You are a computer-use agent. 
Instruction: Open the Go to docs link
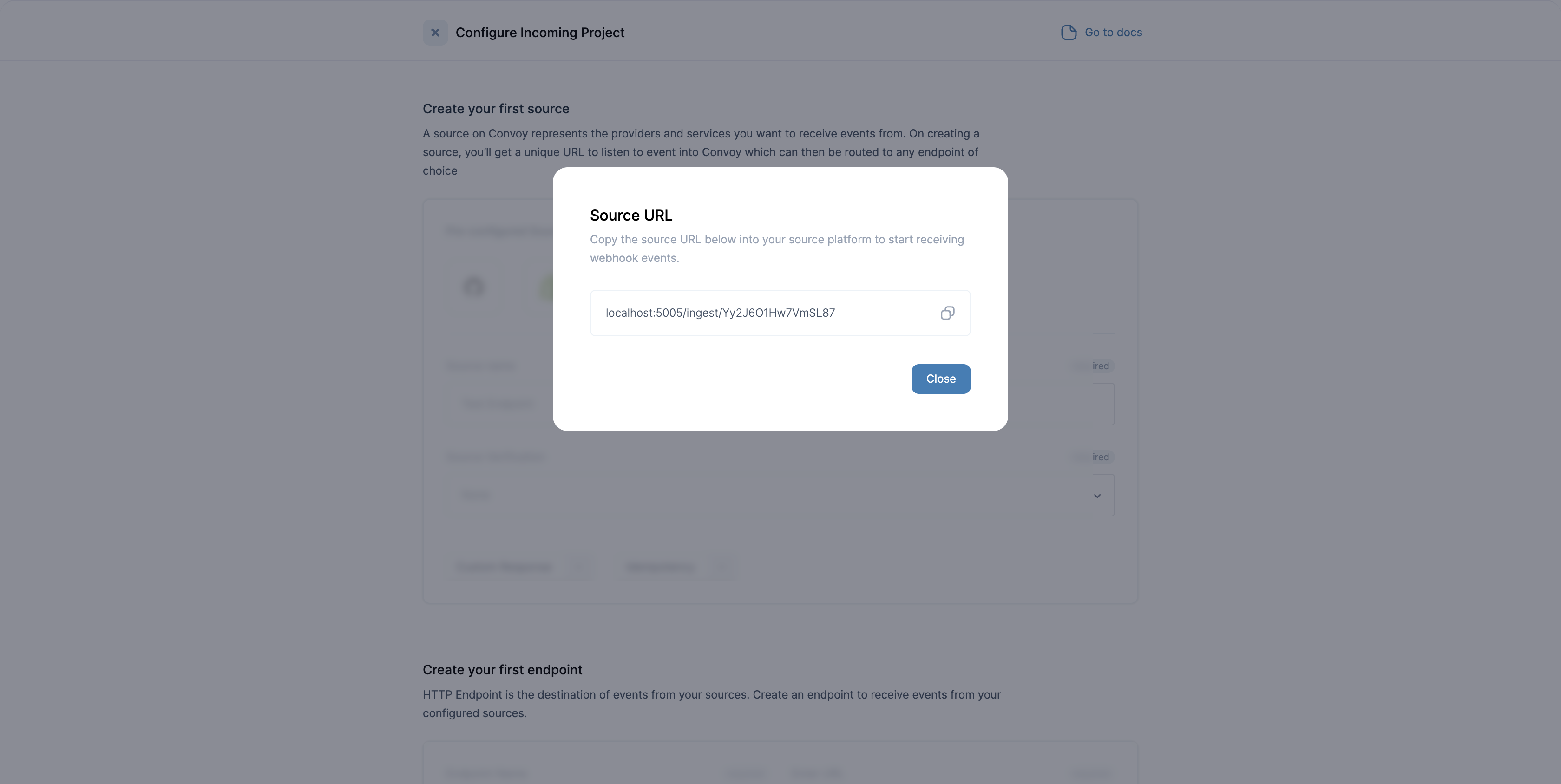tap(1113, 32)
